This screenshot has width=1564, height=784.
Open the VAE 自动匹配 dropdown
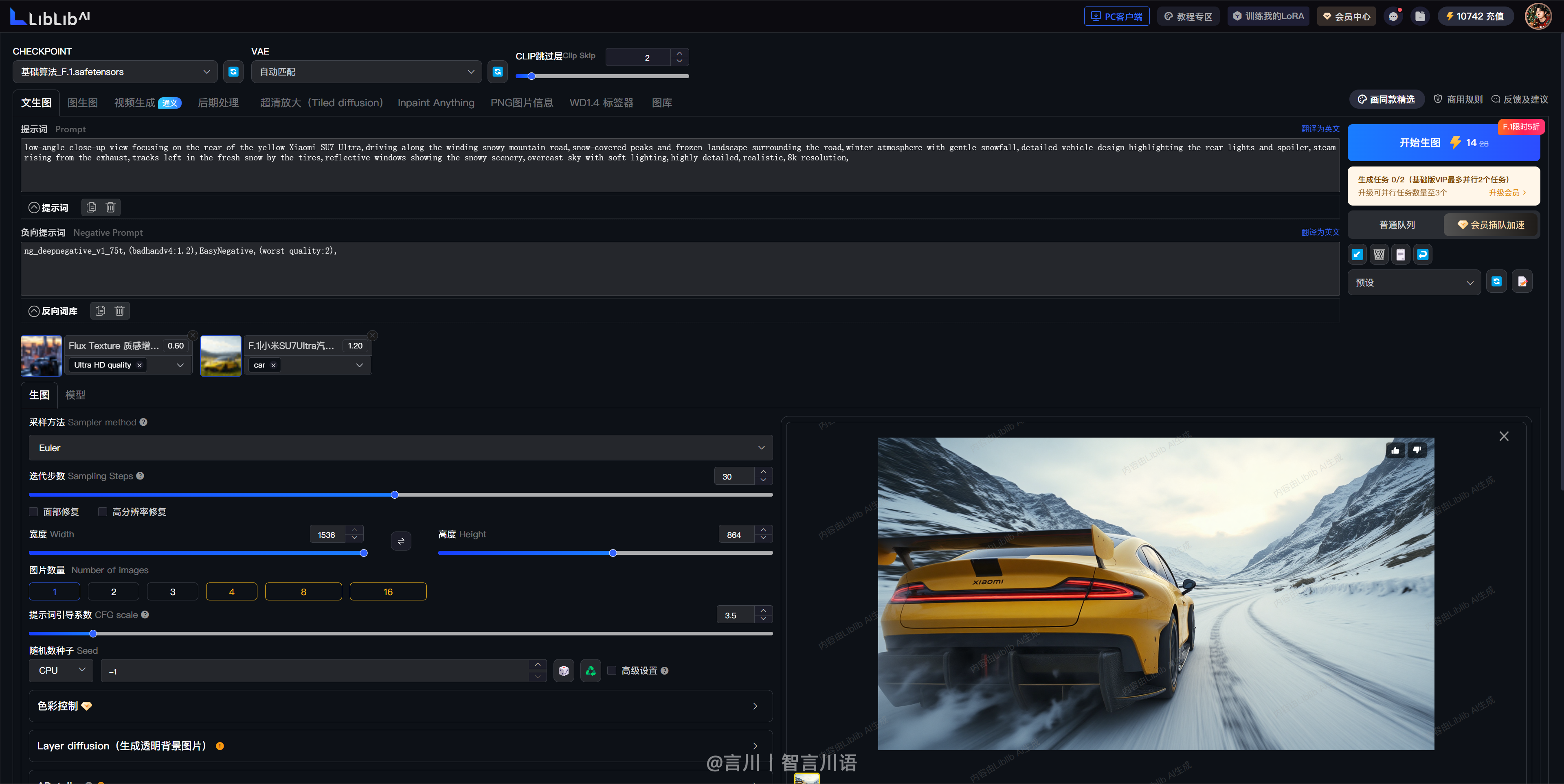(367, 72)
